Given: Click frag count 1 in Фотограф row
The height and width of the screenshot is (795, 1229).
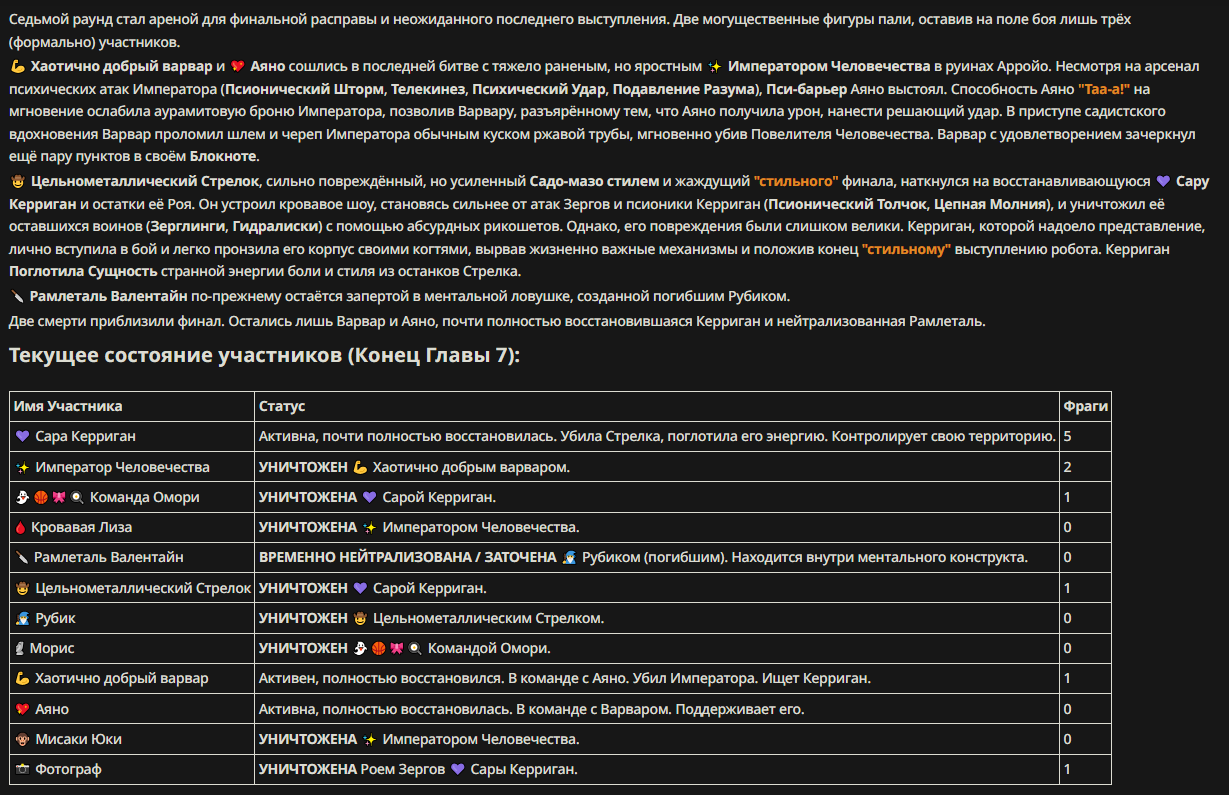Looking at the screenshot, I should pyautogui.click(x=1068, y=769).
